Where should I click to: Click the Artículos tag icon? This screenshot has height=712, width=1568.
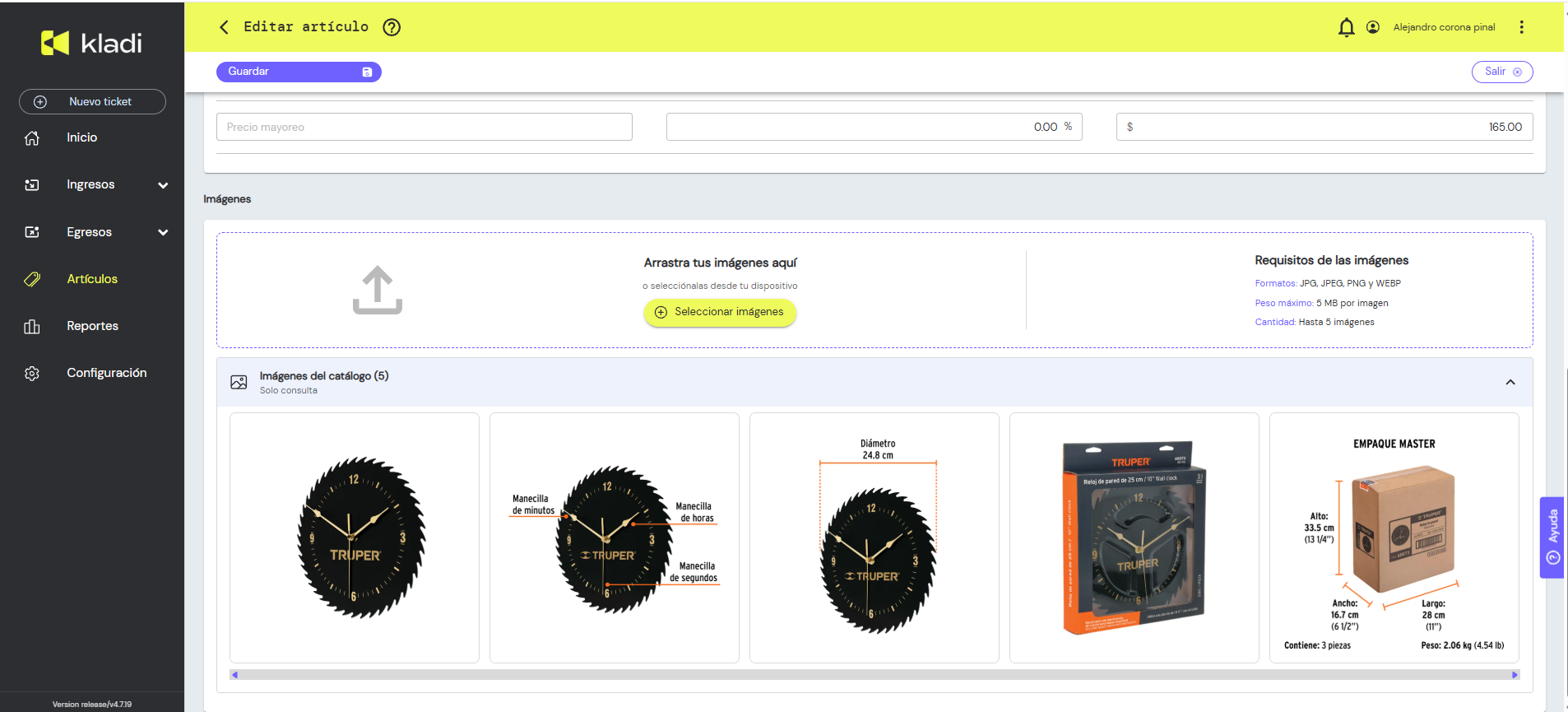32,279
